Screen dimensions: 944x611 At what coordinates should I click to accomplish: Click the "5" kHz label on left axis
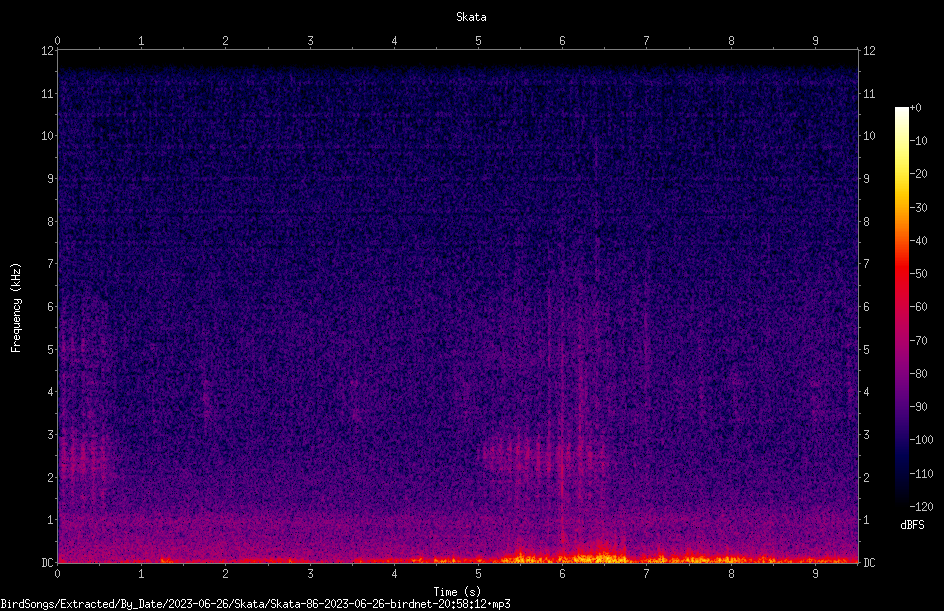[51, 350]
